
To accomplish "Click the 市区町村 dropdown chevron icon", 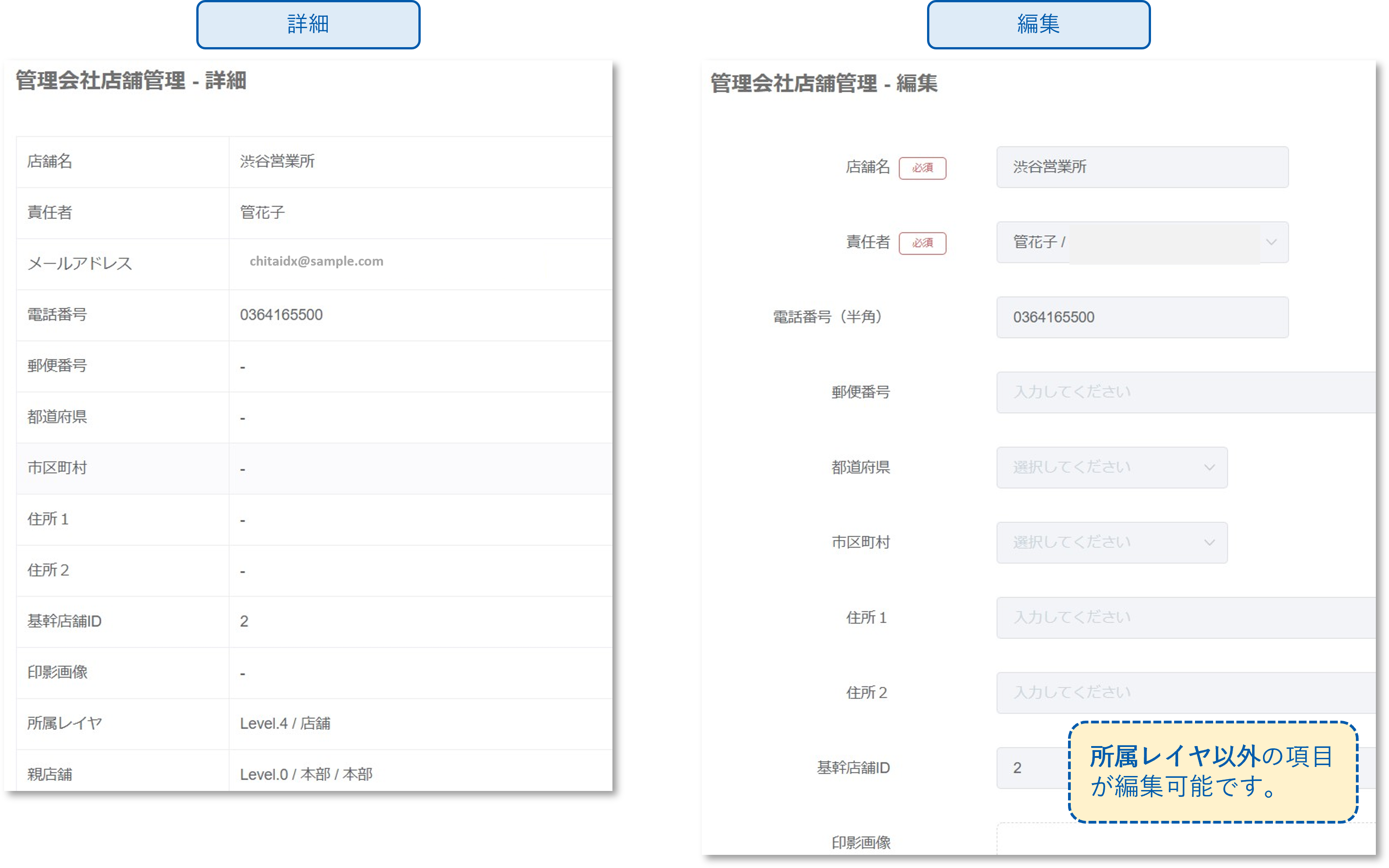I will click(x=1209, y=543).
